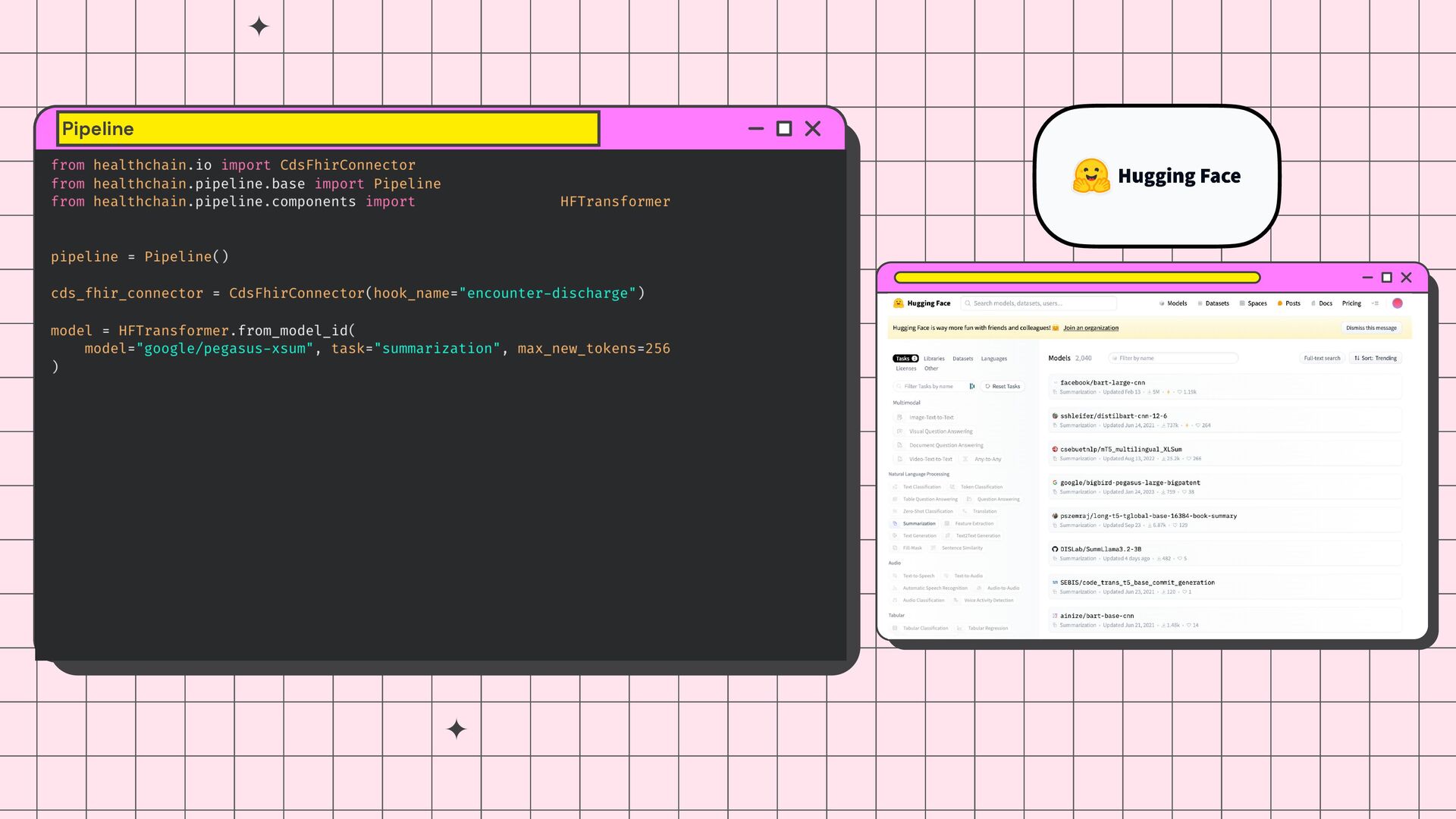This screenshot has width=1456, height=819.
Task: Select the Tasks filter tab
Action: click(x=905, y=359)
